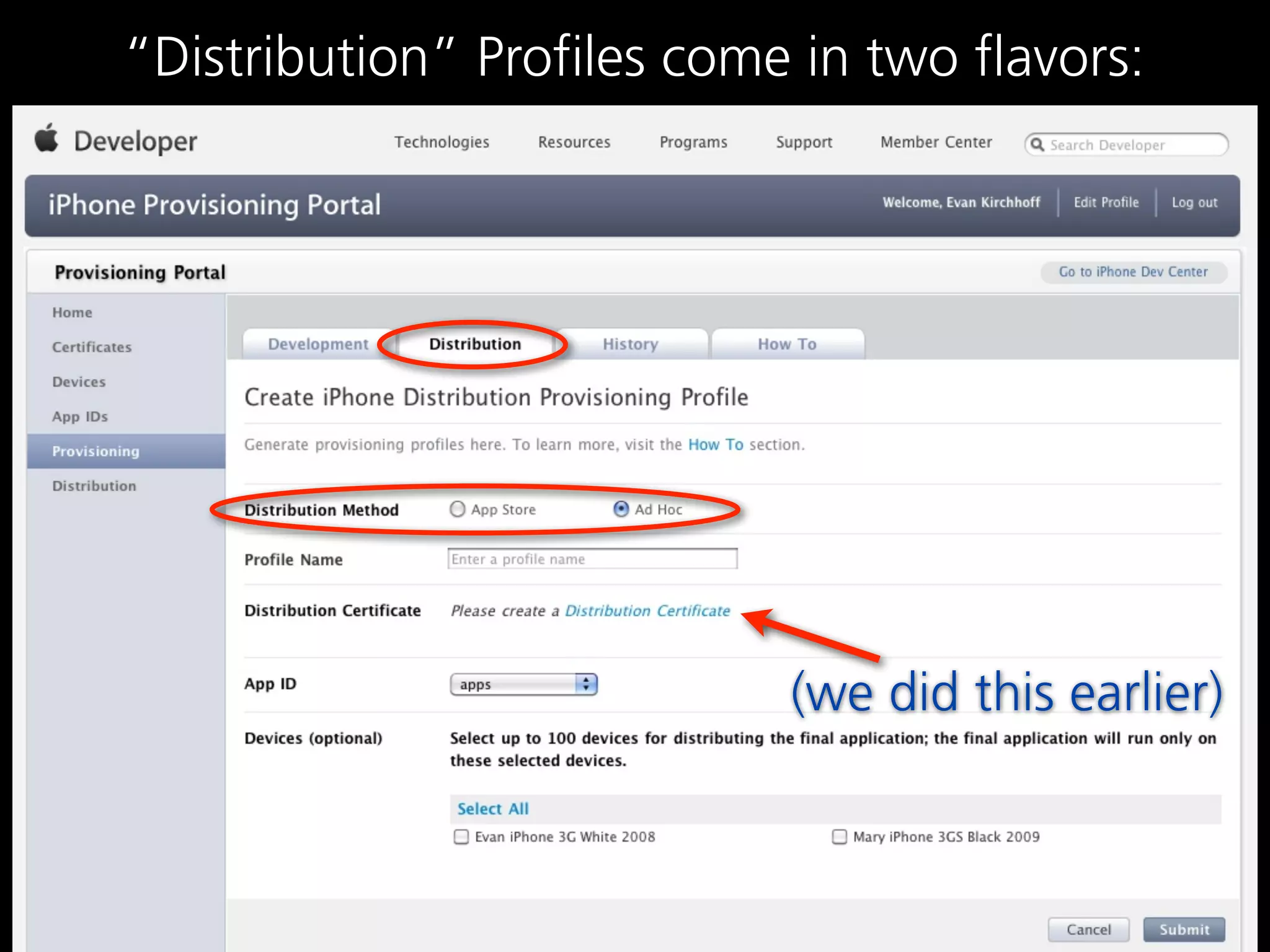The width and height of the screenshot is (1270, 952).
Task: Click Welcome, Evan Kirchhoff text
Action: click(961, 203)
